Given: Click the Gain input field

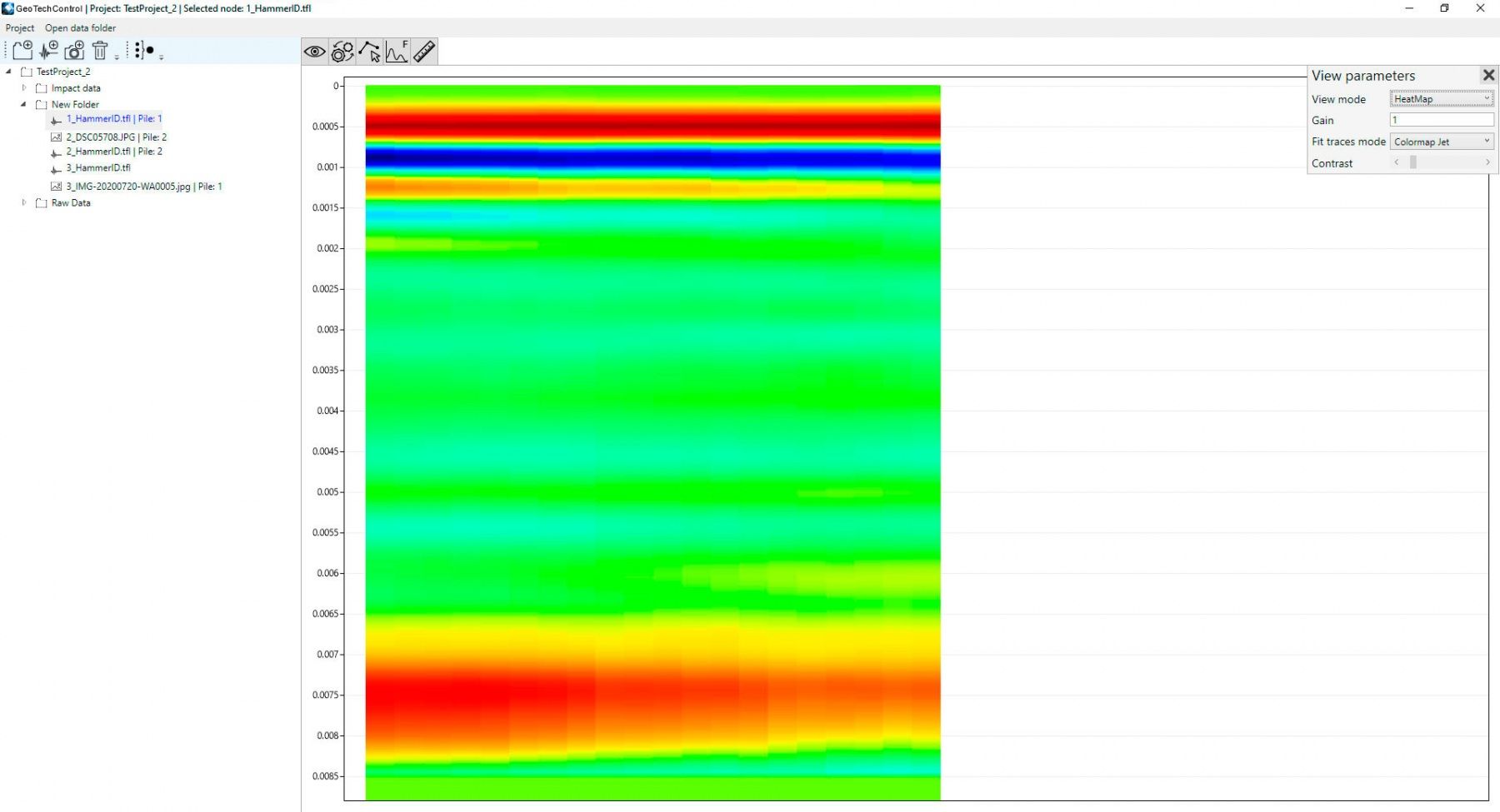Looking at the screenshot, I should point(1441,120).
